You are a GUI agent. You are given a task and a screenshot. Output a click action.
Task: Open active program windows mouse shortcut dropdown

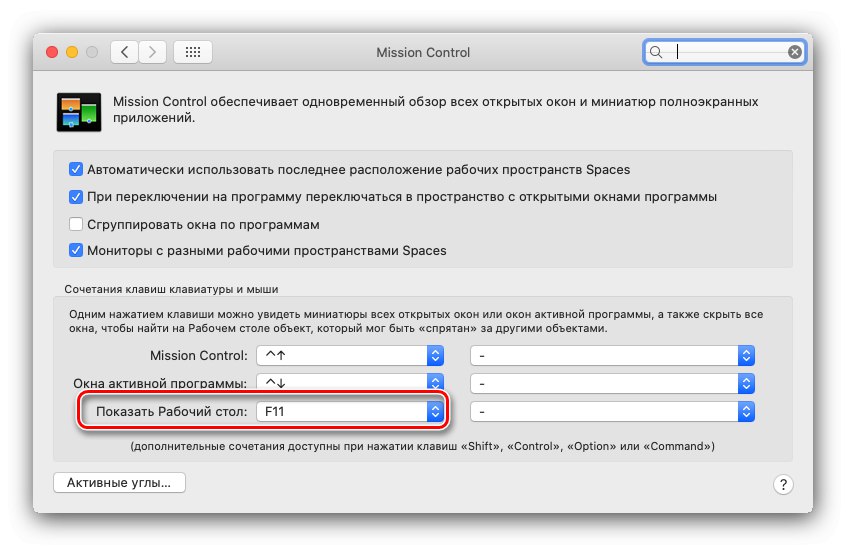(x=612, y=384)
